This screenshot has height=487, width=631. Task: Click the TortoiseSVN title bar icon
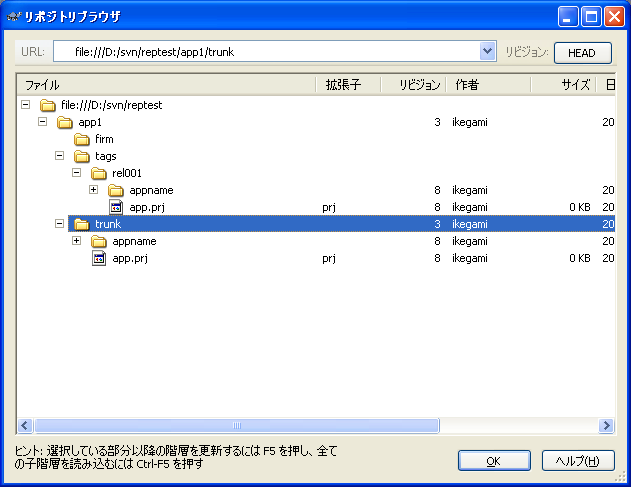coord(13,17)
